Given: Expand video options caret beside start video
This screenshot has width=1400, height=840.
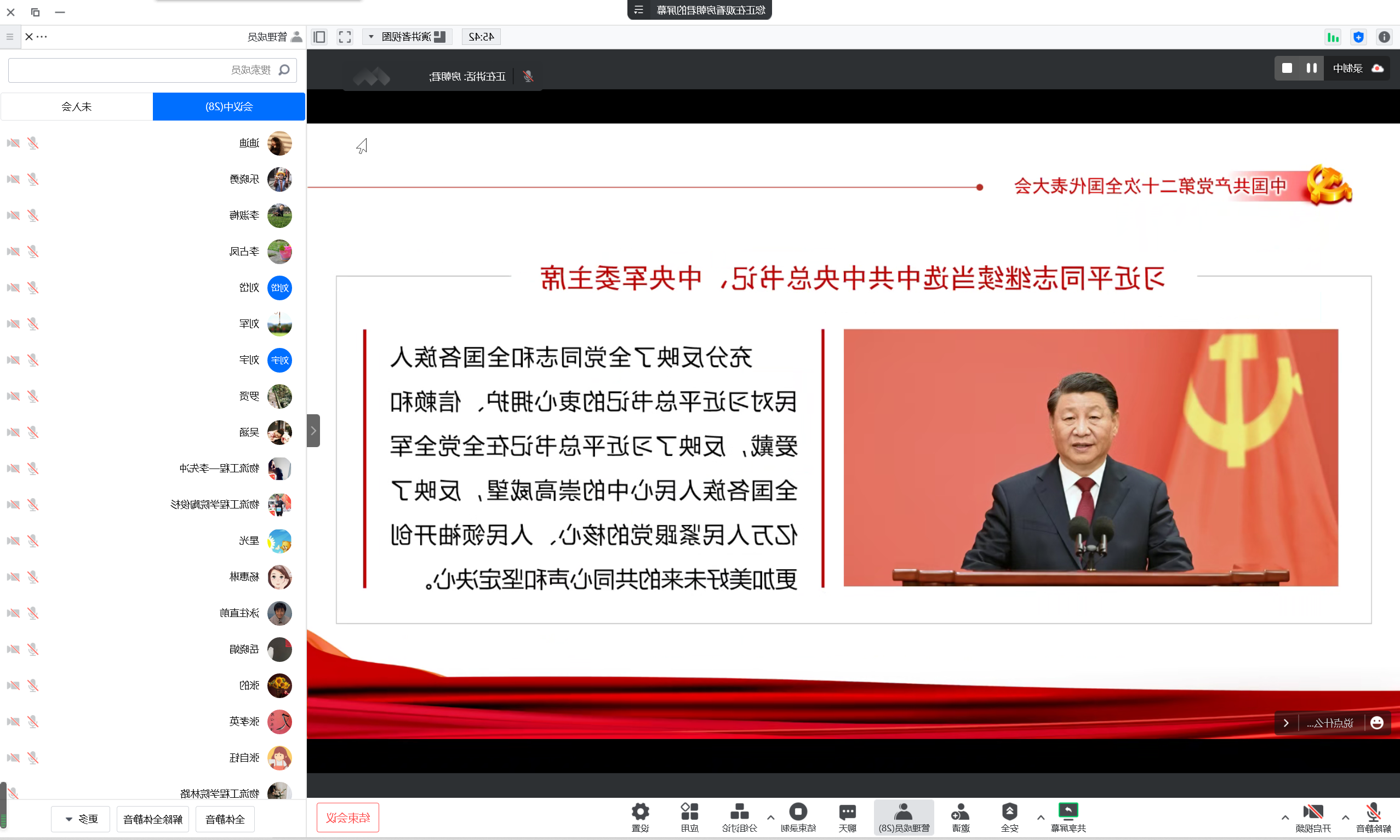Looking at the screenshot, I should click(x=1285, y=818).
